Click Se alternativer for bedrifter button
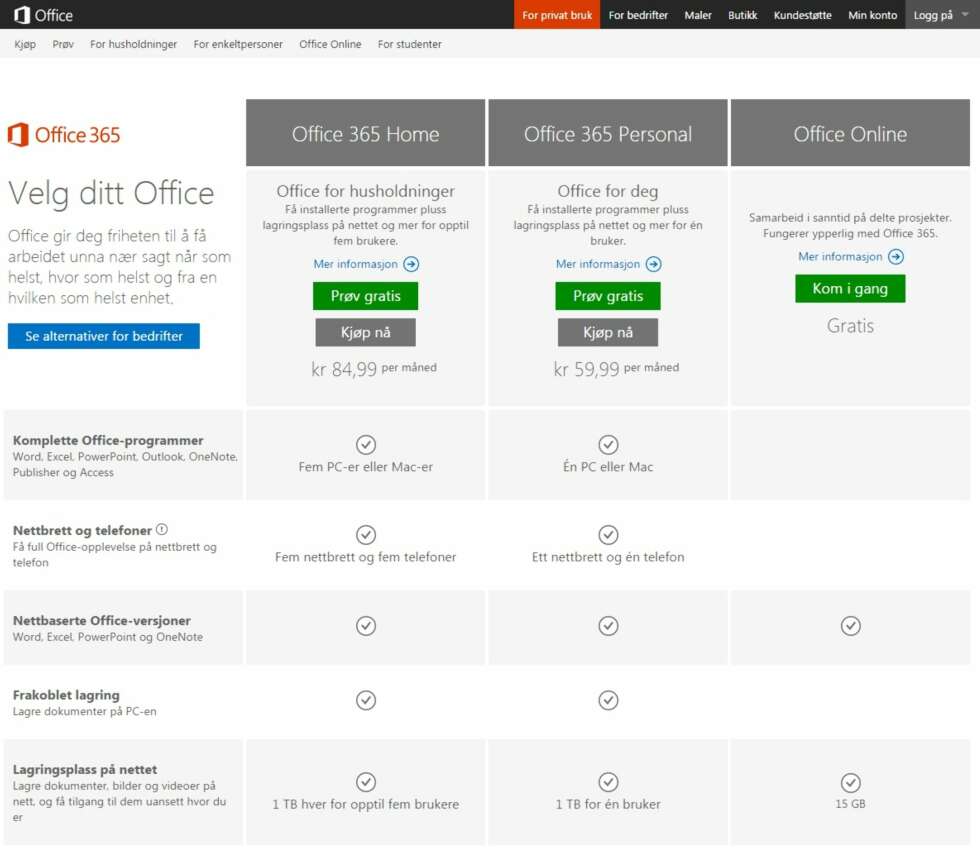The height and width of the screenshot is (855, 980). 104,336
